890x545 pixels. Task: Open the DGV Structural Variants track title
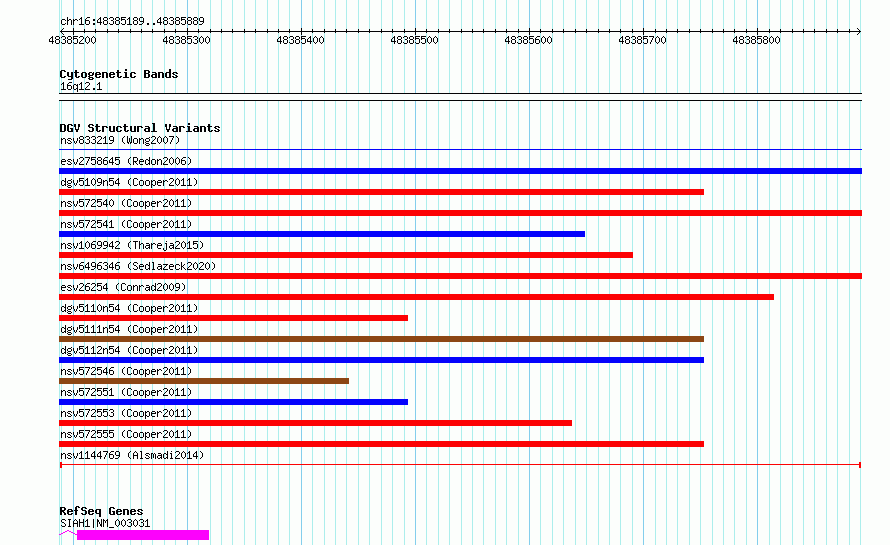coord(140,128)
